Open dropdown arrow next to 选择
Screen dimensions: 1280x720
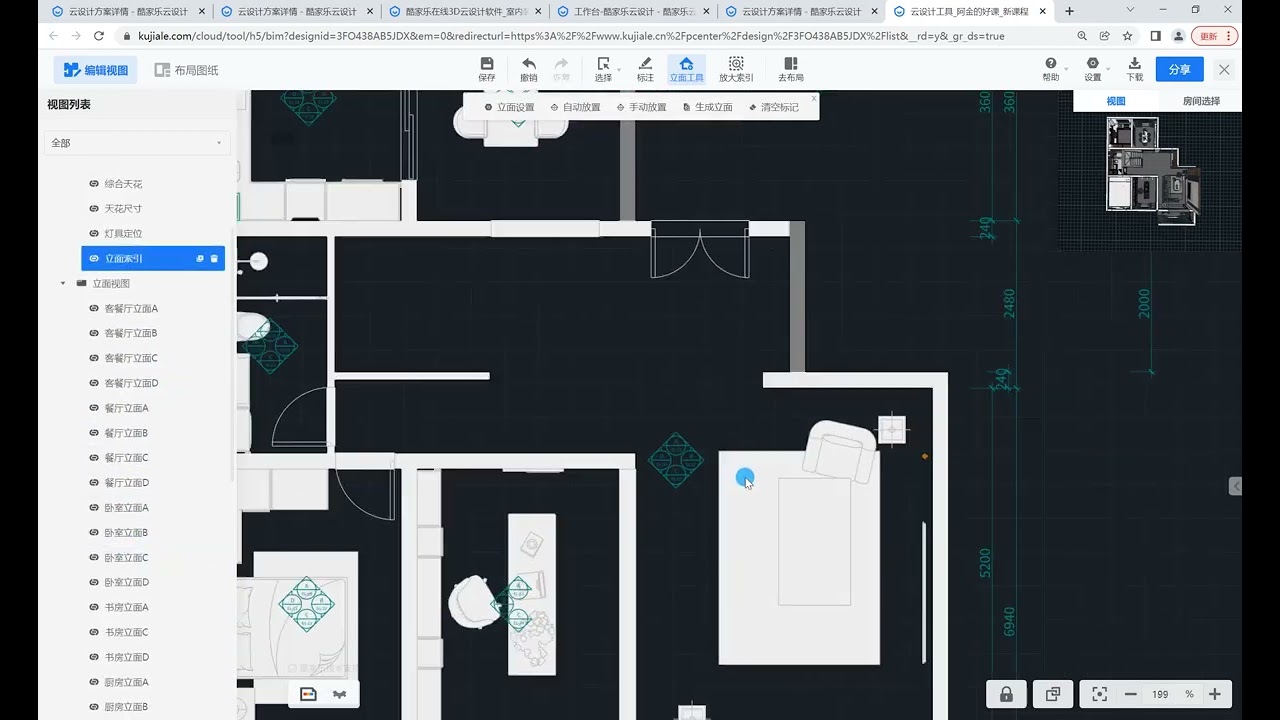[x=618, y=69]
